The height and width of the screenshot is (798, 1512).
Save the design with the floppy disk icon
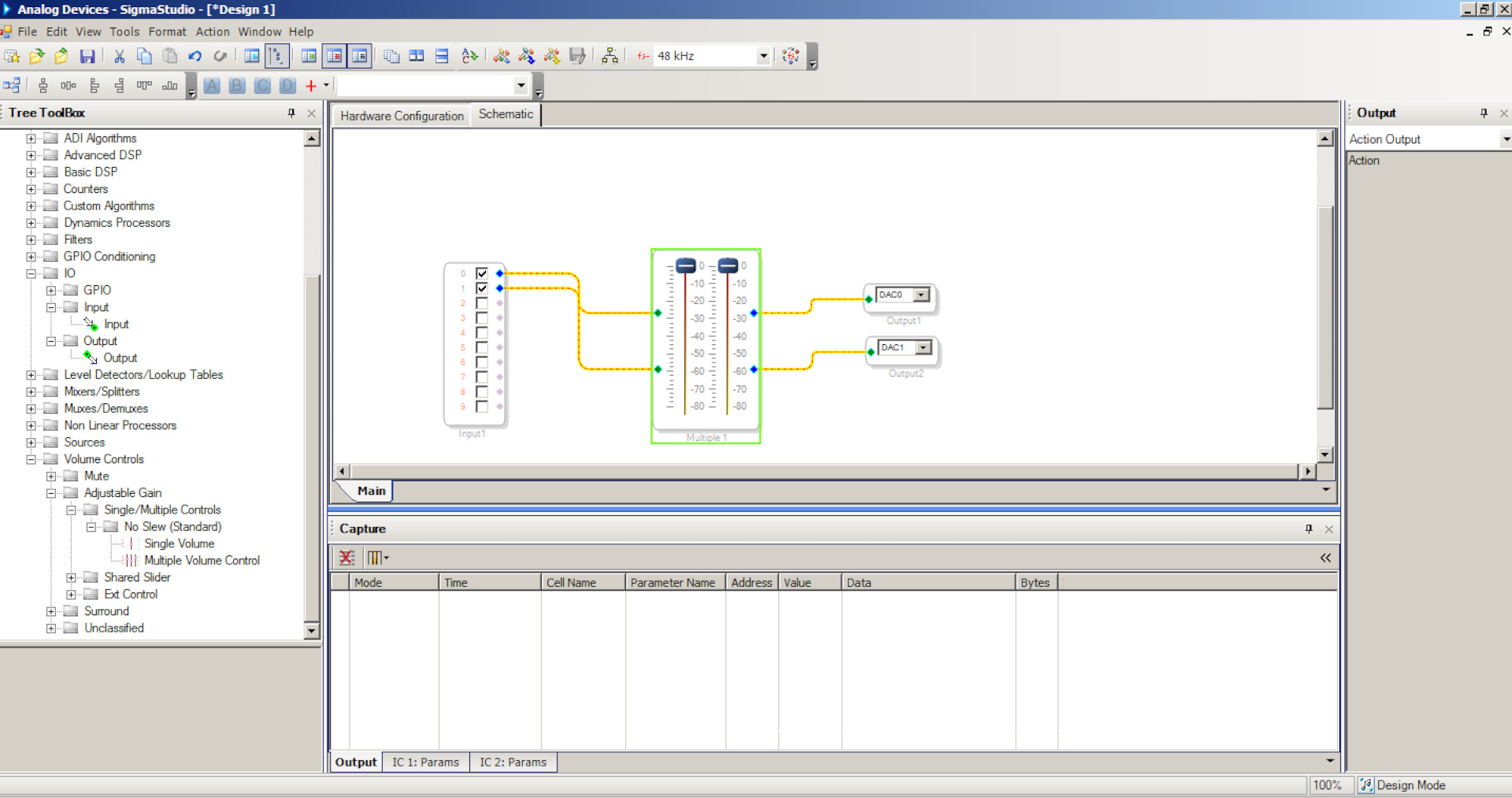pos(87,56)
